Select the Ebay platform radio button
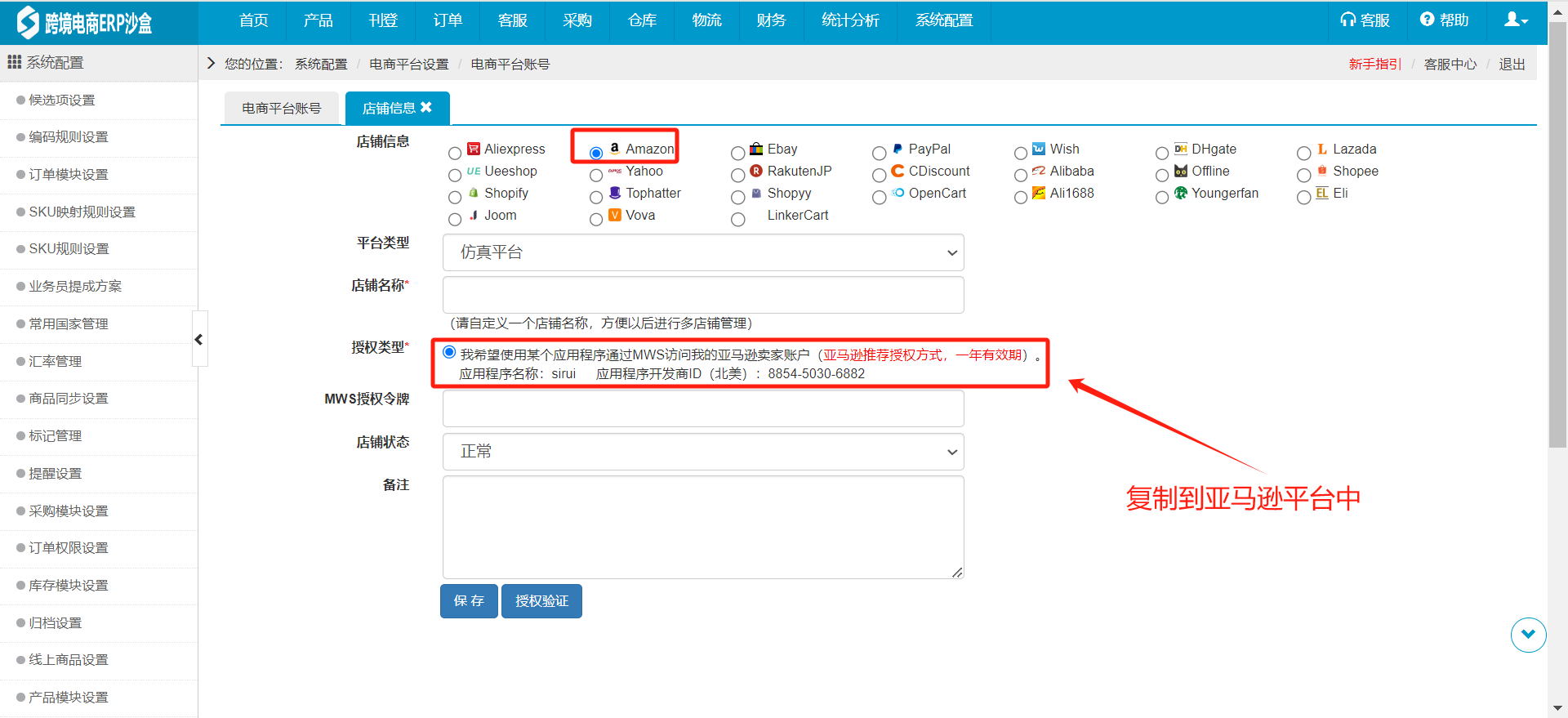Screen dimensions: 1568x718 coord(737,153)
